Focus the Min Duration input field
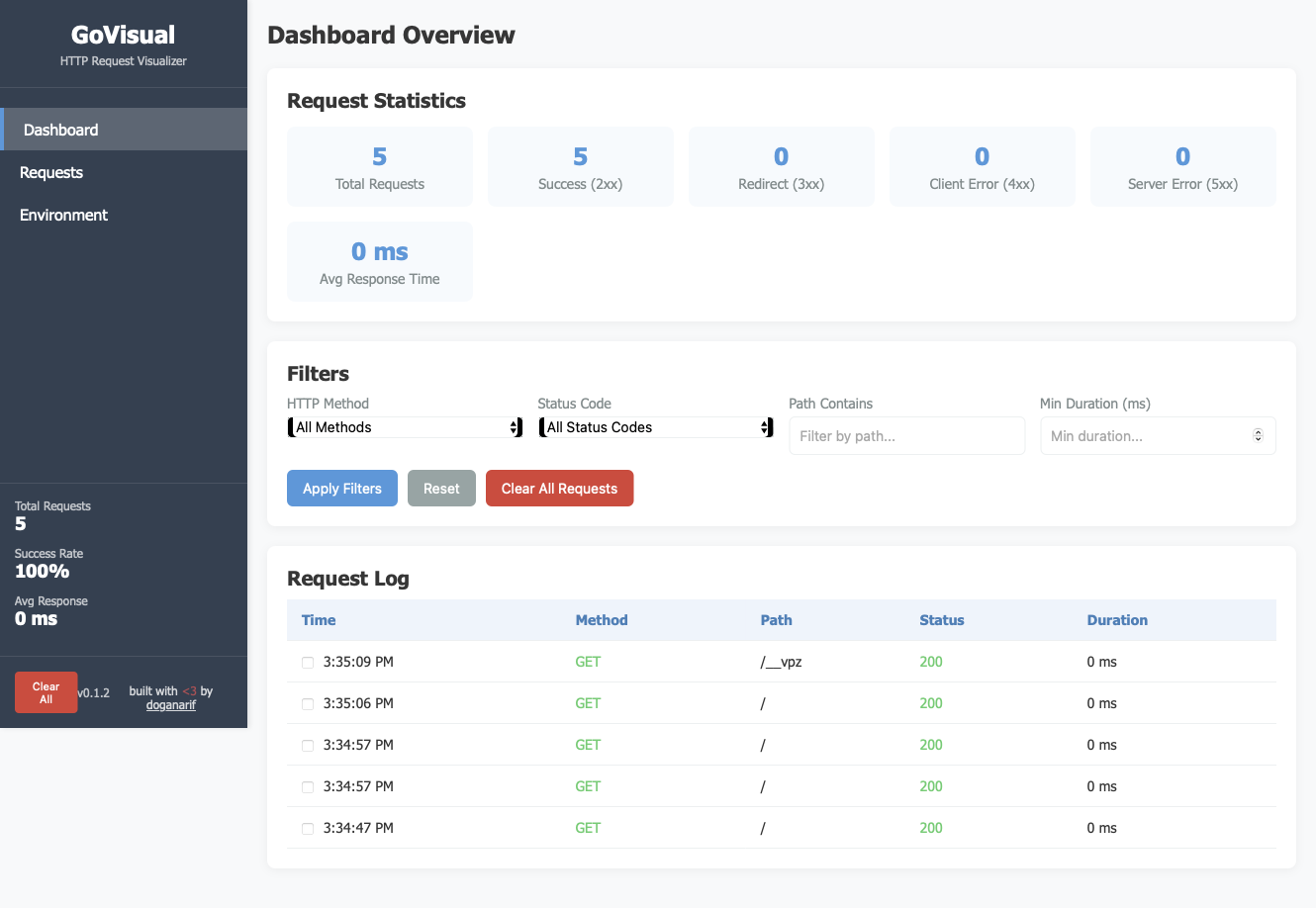Viewport: 1316px width, 908px height. point(1158,435)
